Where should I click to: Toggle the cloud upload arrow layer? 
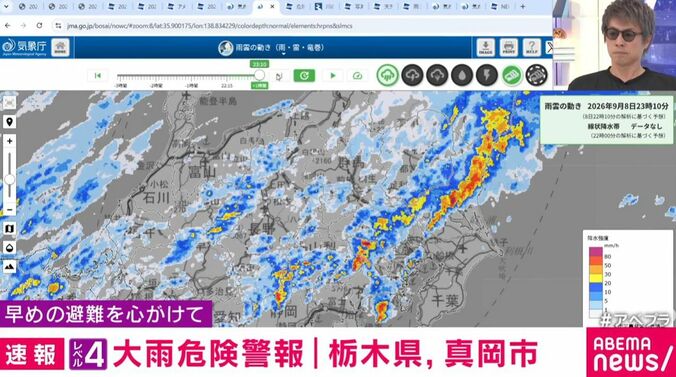[412, 75]
